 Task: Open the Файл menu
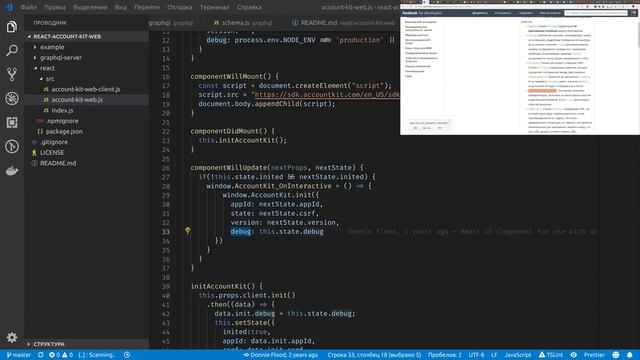[28, 7]
